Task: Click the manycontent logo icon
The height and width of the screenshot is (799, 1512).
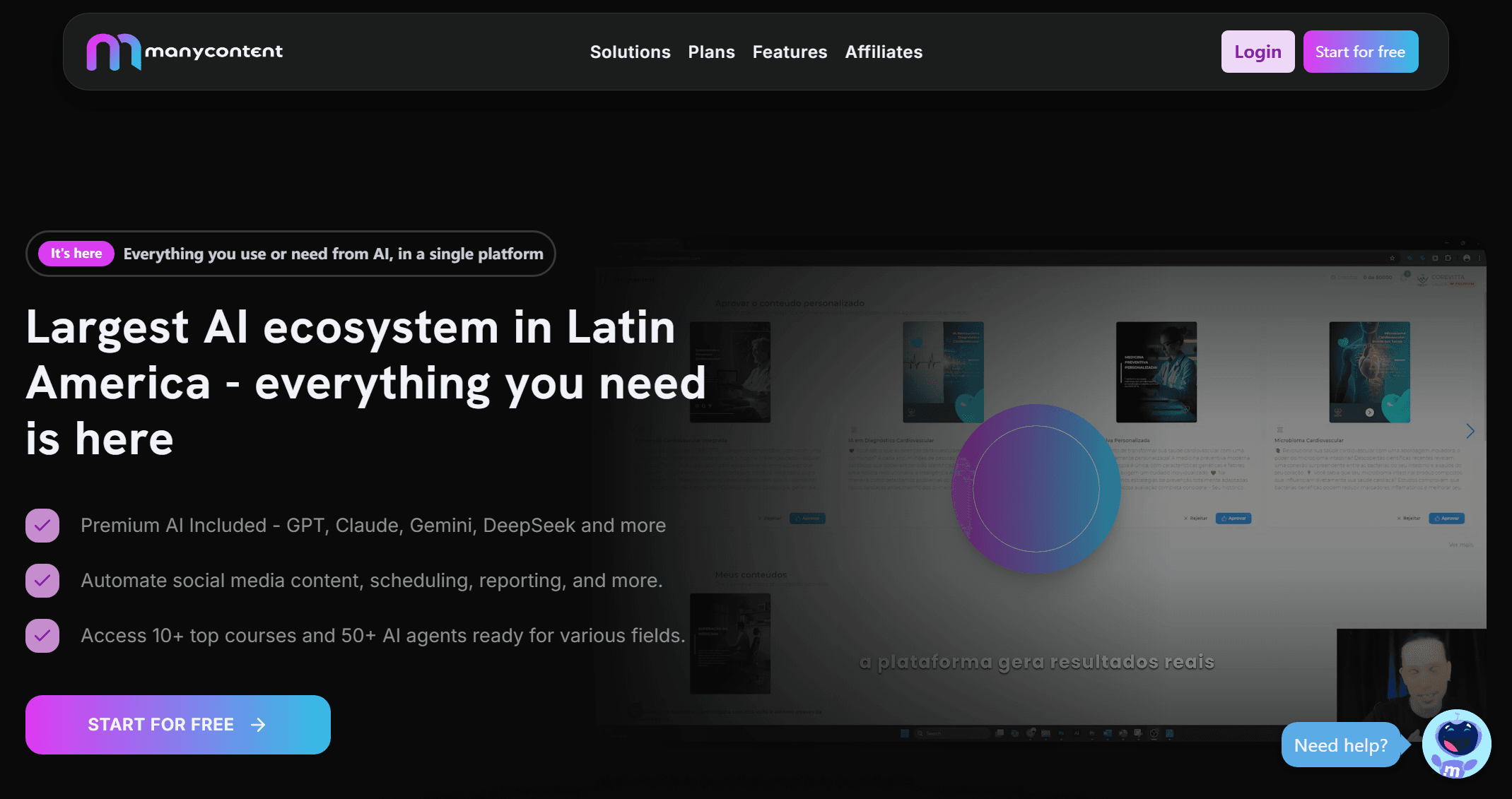Action: (113, 52)
